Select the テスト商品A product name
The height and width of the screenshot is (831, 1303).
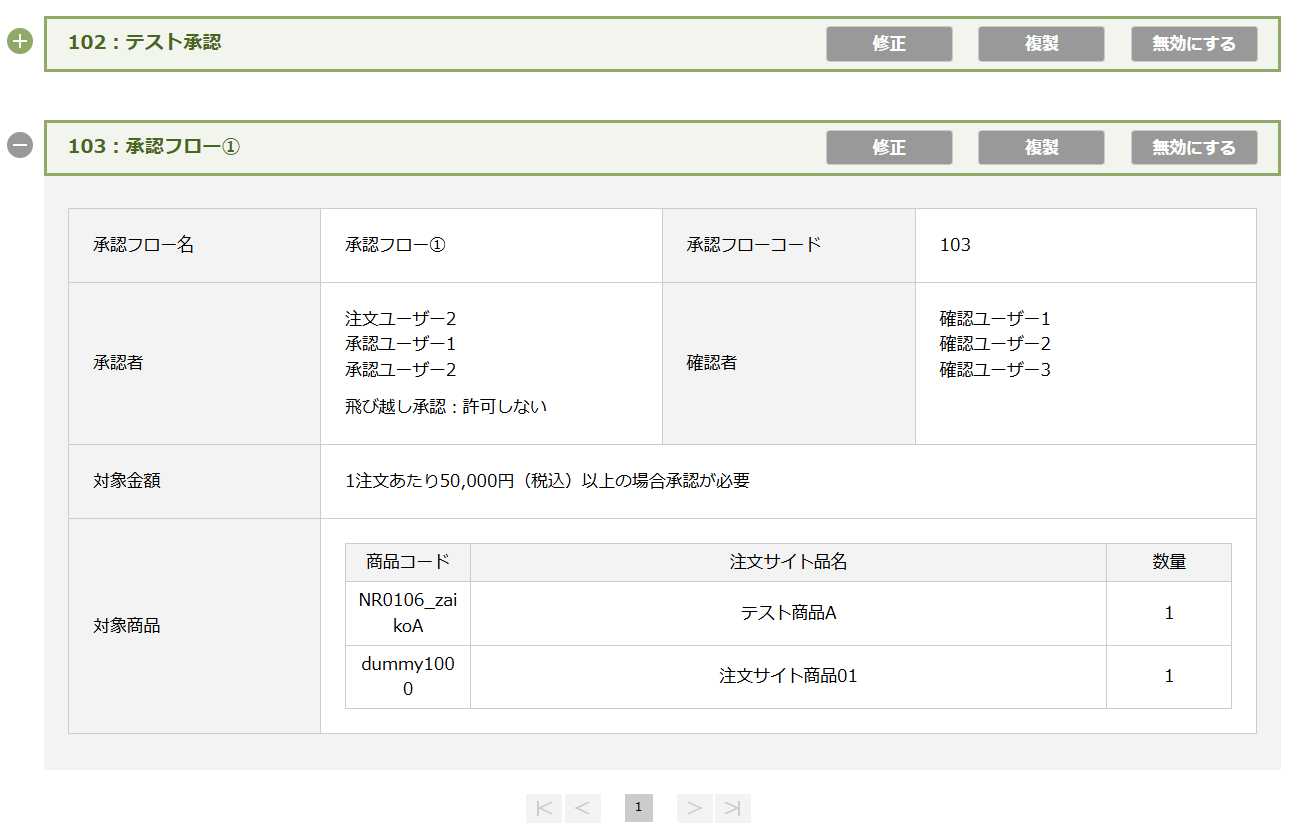tap(788, 613)
